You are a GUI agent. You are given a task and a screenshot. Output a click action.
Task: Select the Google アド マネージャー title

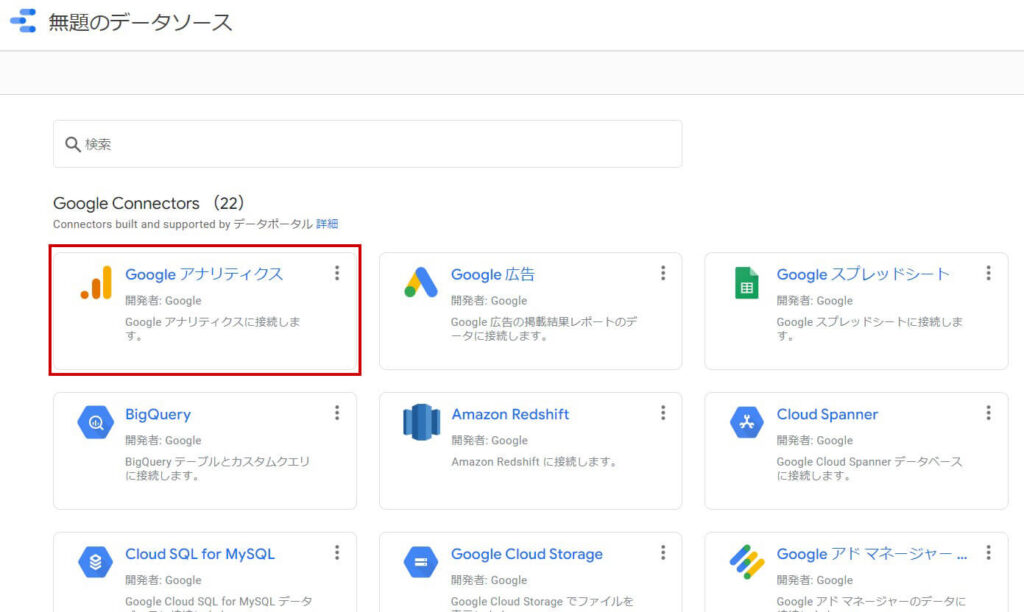(871, 554)
